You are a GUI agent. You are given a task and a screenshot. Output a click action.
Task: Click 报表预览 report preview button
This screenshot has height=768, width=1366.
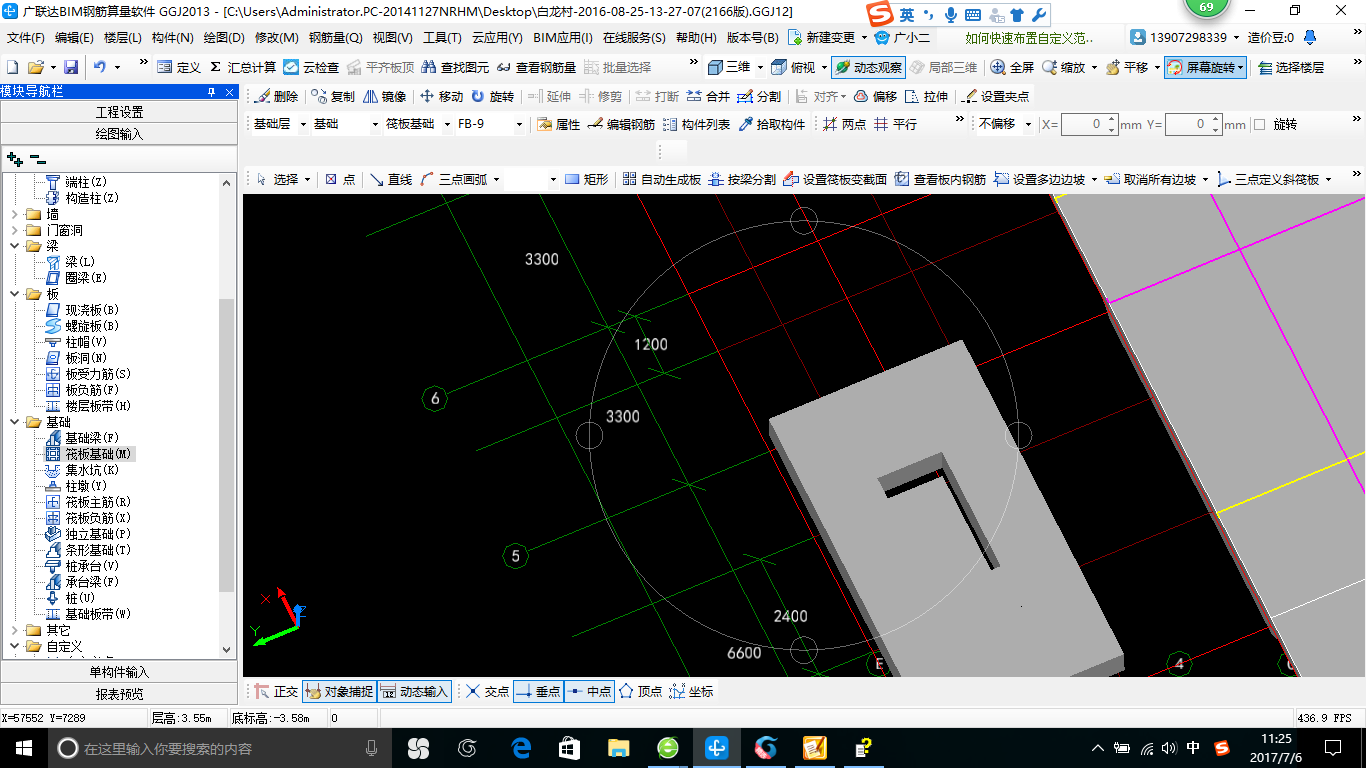pos(119,694)
